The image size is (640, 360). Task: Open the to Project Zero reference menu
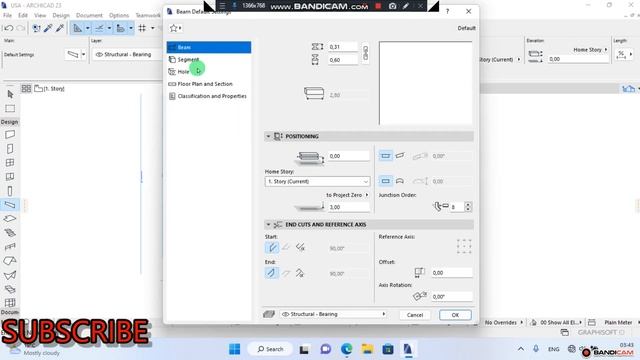347,195
